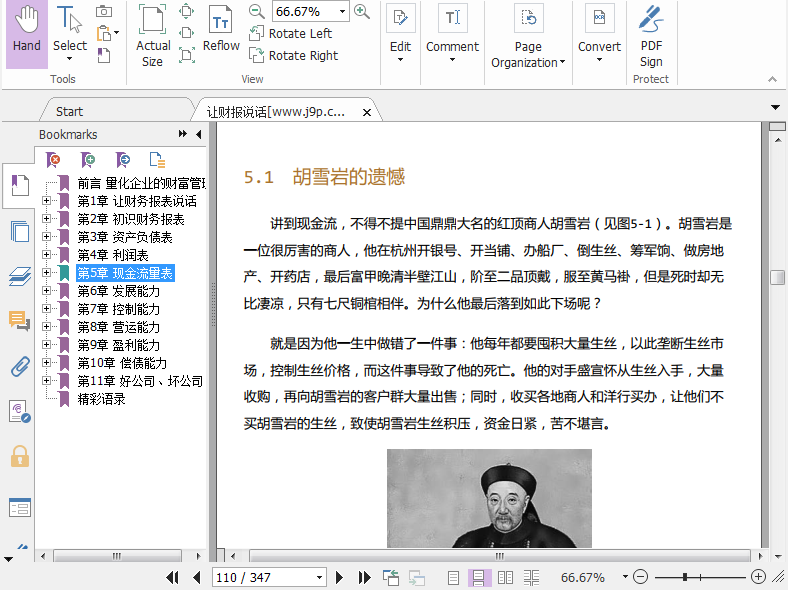
Task: Toggle facing pages view
Action: 506,577
